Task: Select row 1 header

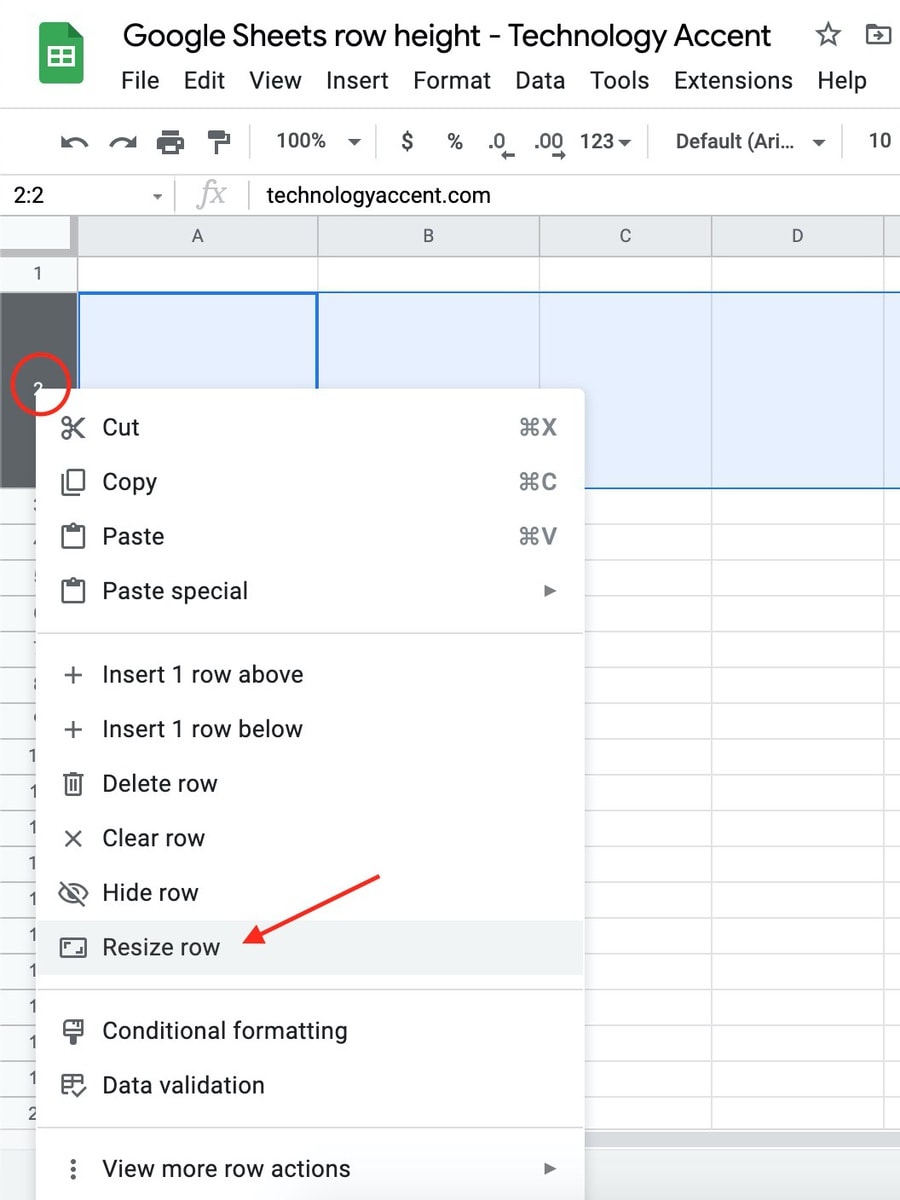Action: [38, 274]
